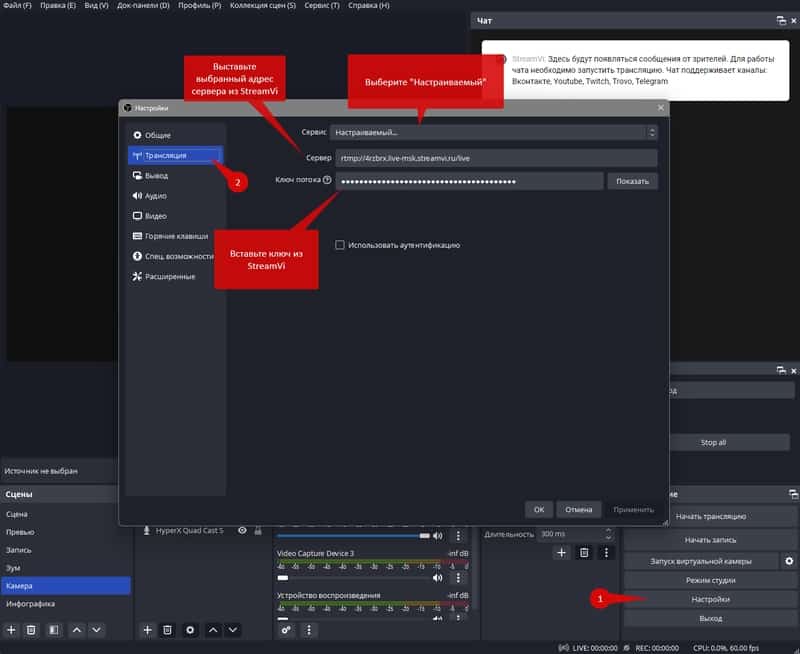The image size is (800, 654).
Task: Mute Устройство воспроизведения speaker icon
Action: [x=438, y=618]
